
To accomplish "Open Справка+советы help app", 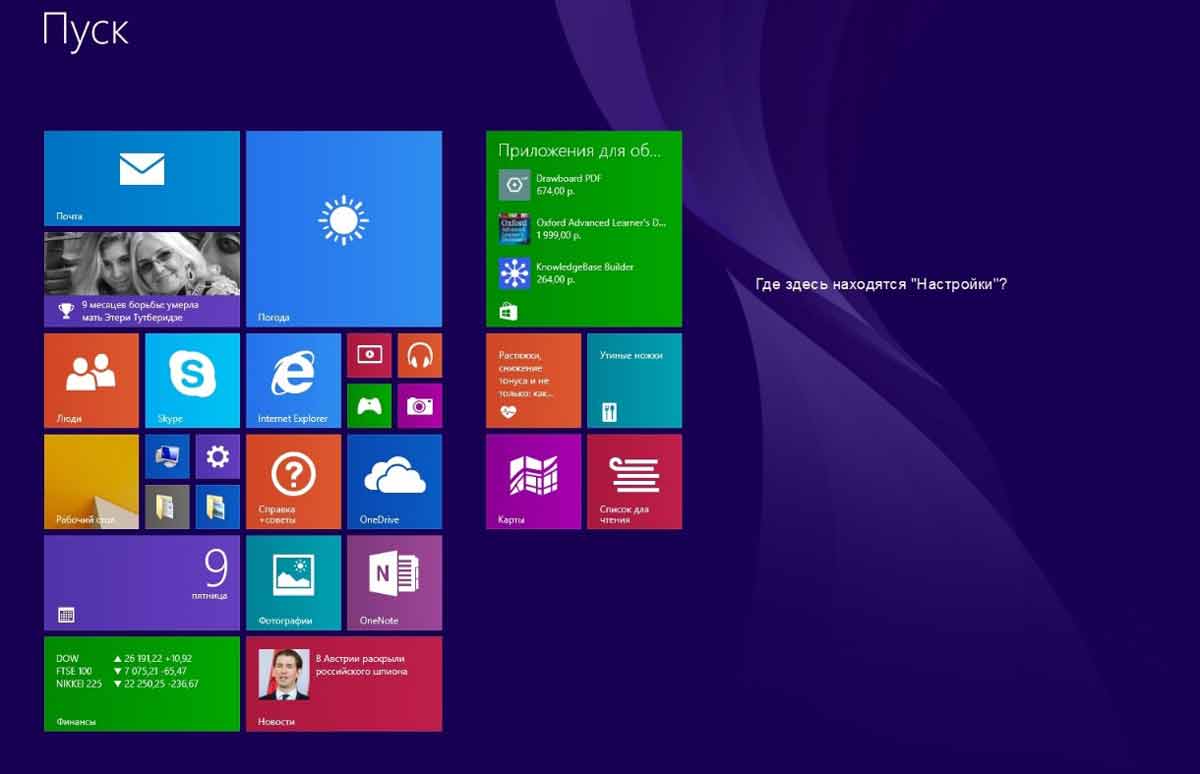I will tap(293, 483).
